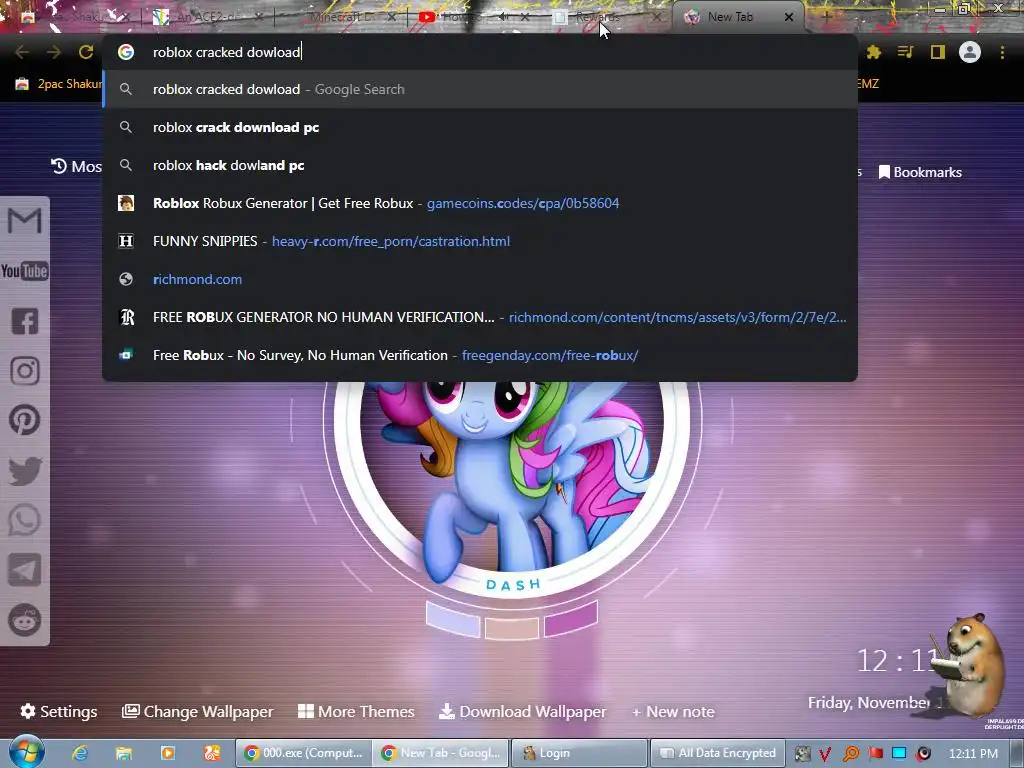The image size is (1024, 768).
Task: Open the media player taskbar icon
Action: 168,753
